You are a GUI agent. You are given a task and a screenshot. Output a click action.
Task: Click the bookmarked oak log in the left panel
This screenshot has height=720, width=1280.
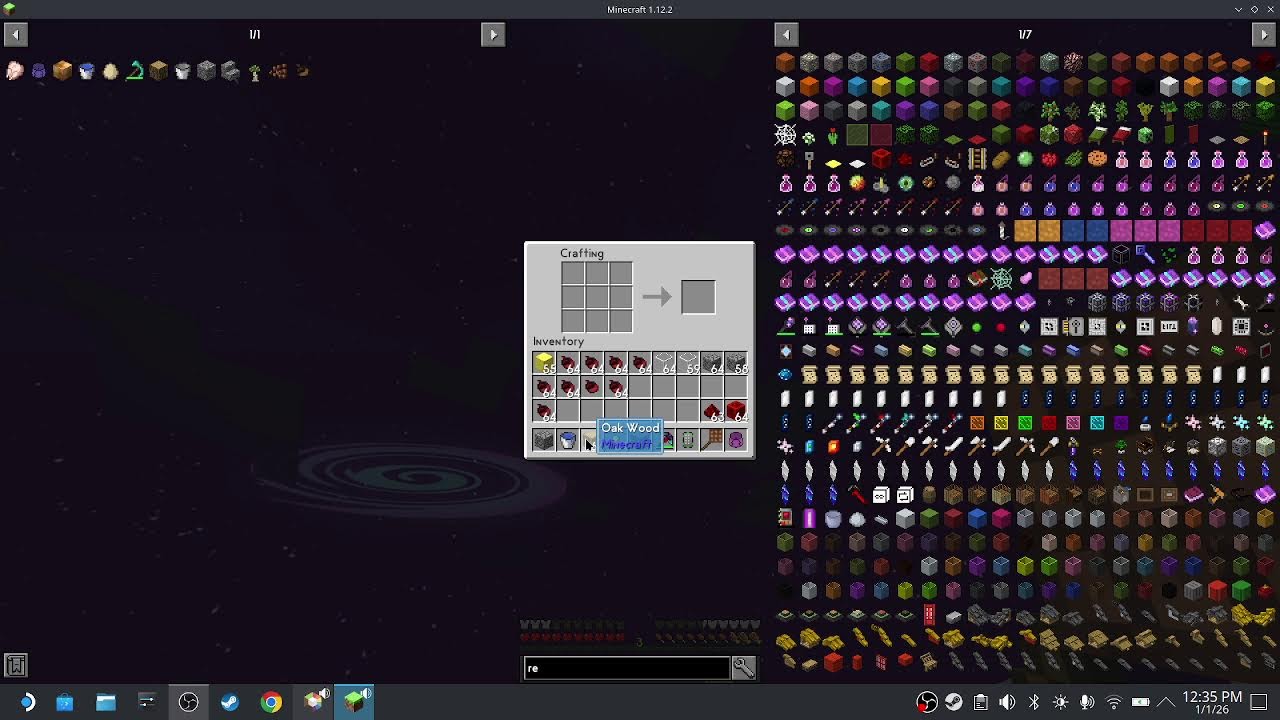pos(158,71)
